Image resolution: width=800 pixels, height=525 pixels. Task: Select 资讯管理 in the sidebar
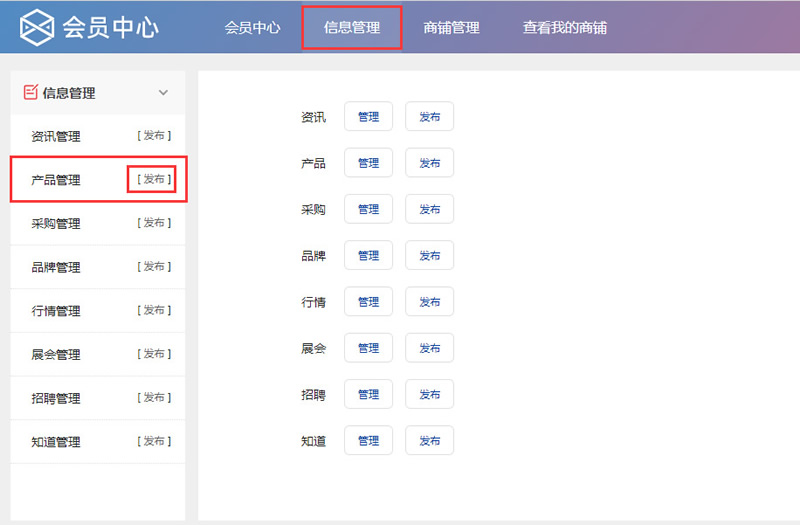[x=56, y=137]
